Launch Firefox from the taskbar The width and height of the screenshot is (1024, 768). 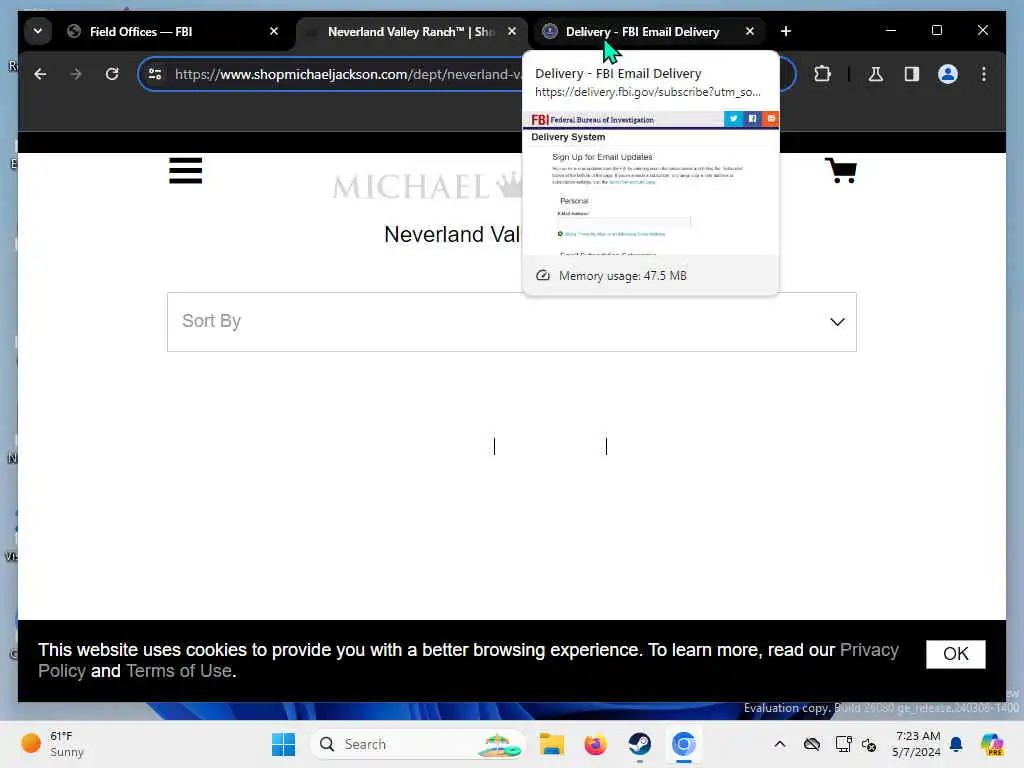[596, 744]
